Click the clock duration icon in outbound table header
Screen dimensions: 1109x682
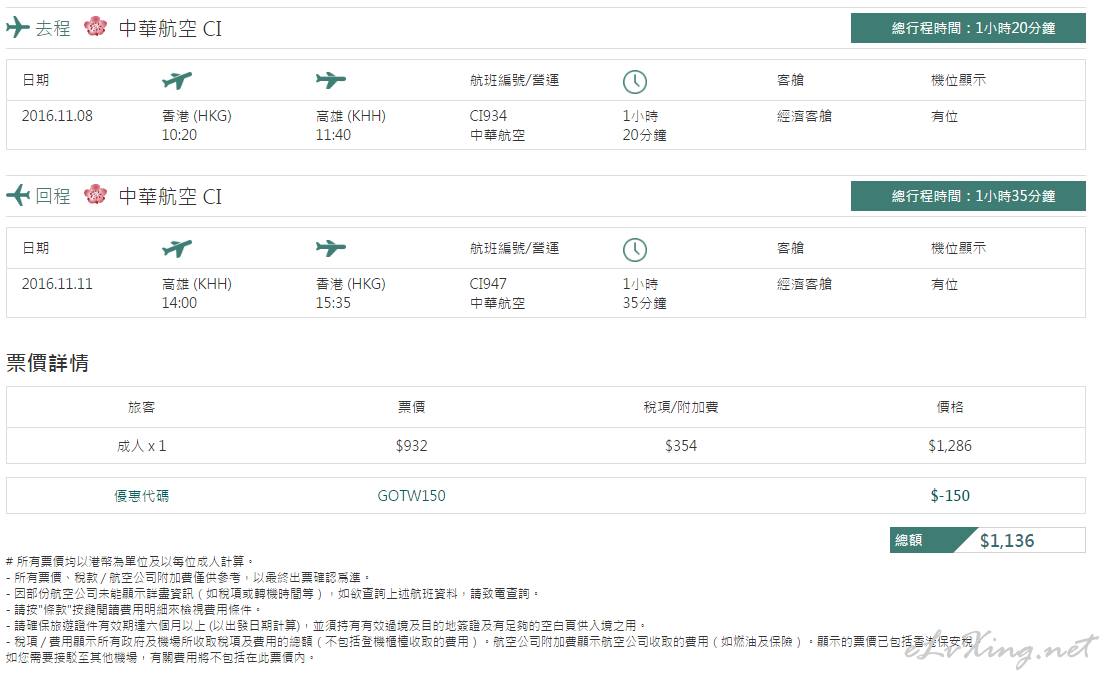pyautogui.click(x=635, y=81)
